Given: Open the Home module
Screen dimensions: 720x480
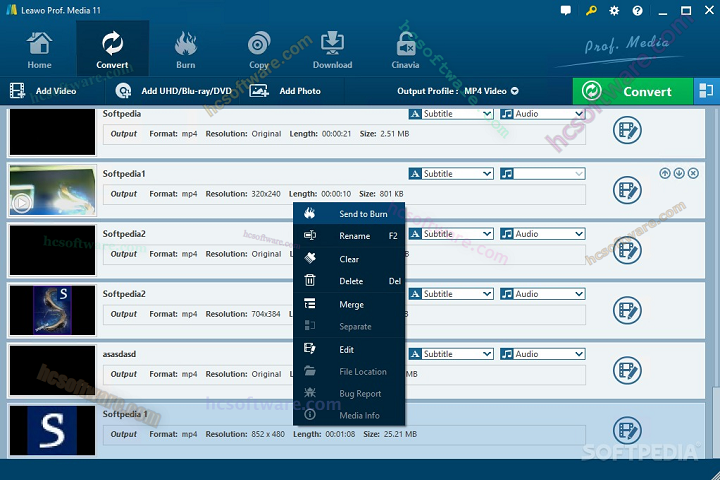Looking at the screenshot, I should pos(39,50).
